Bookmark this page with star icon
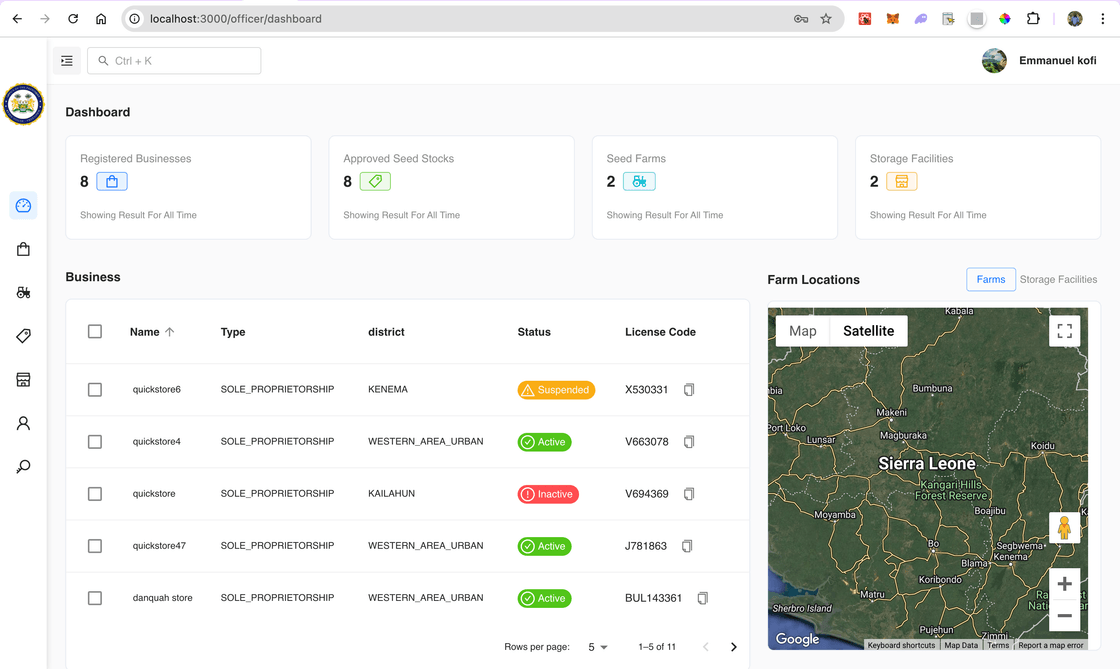1120x669 pixels. tap(826, 19)
